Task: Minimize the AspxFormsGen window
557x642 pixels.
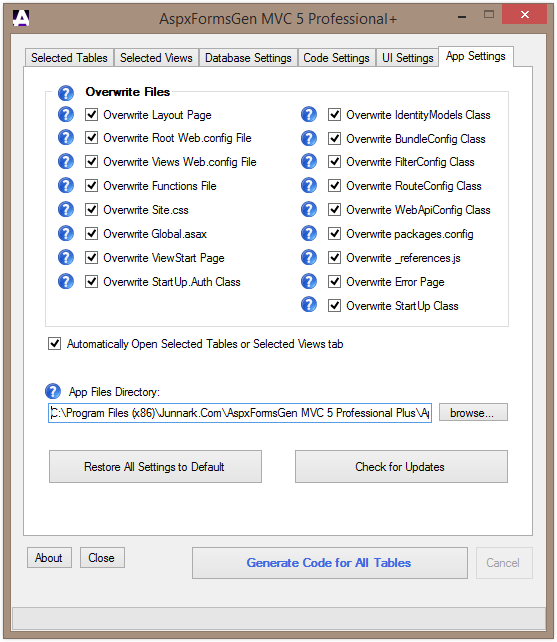Action: (x=462, y=17)
